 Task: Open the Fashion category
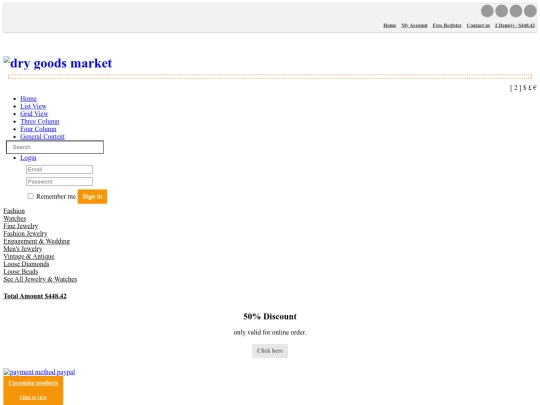pos(14,211)
